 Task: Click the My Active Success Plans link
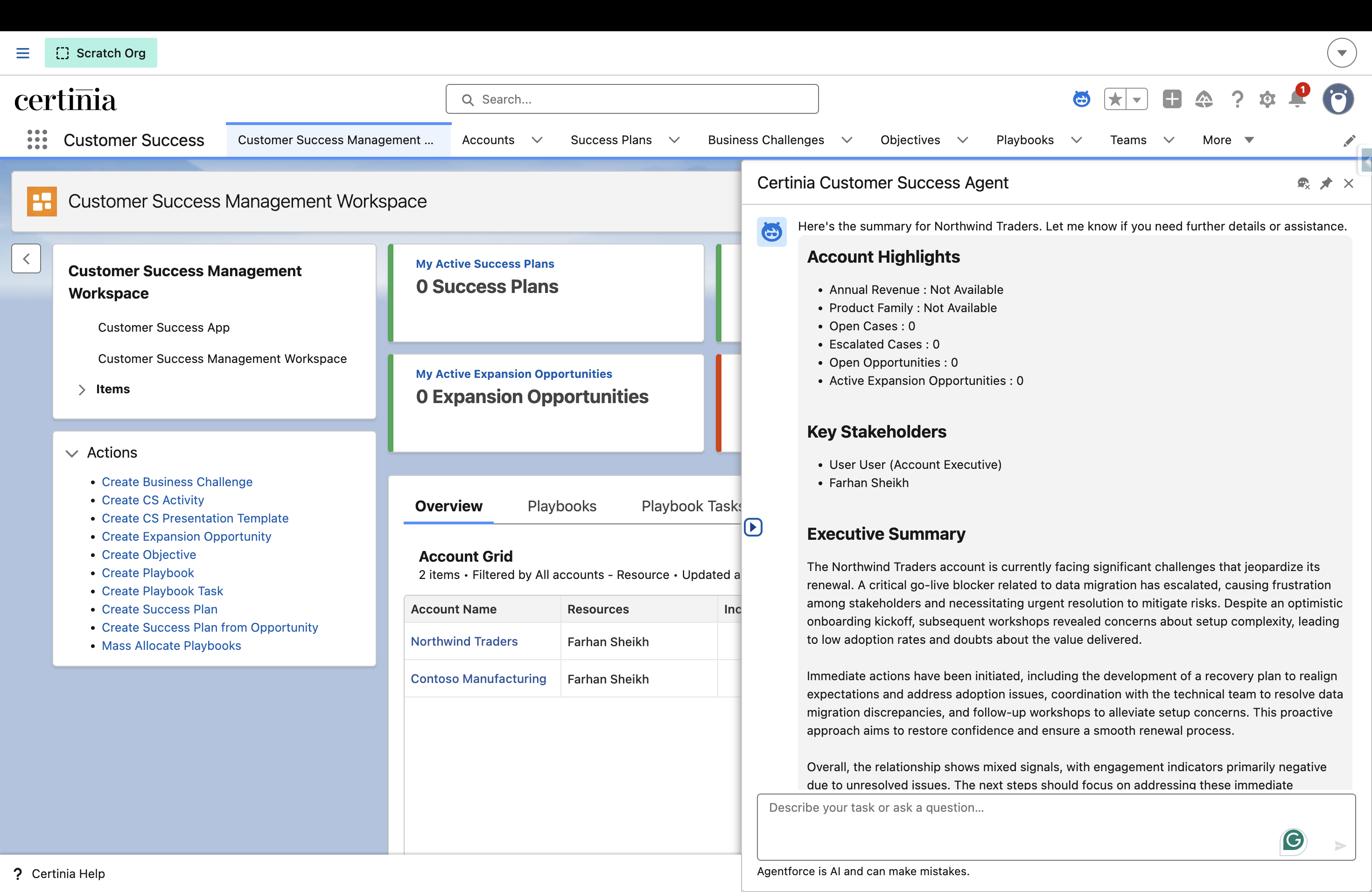485,264
